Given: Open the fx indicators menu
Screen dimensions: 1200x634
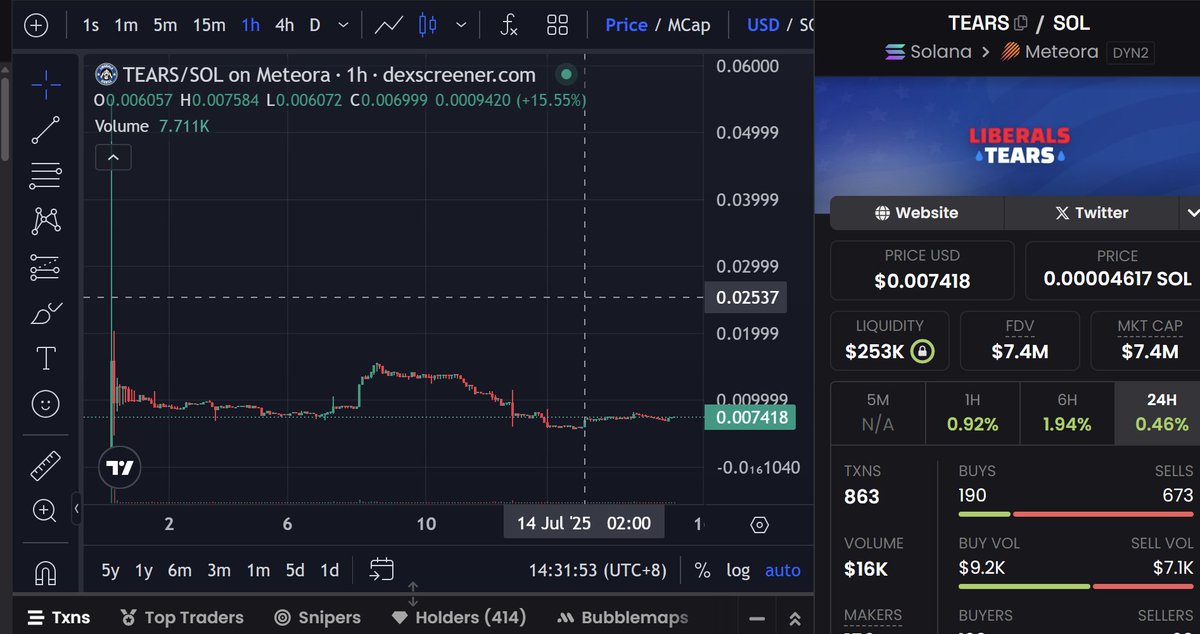Looking at the screenshot, I should coord(509,25).
